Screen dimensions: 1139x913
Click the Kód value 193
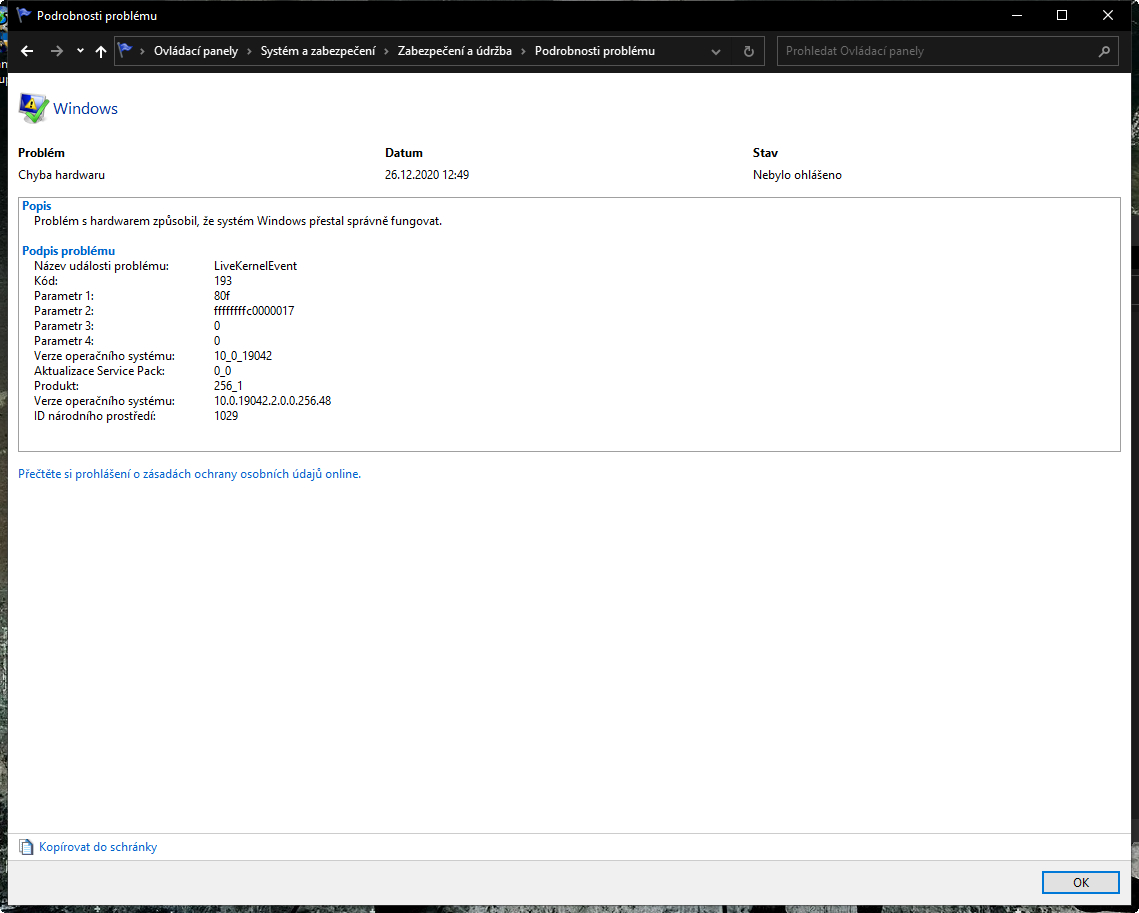pos(223,281)
